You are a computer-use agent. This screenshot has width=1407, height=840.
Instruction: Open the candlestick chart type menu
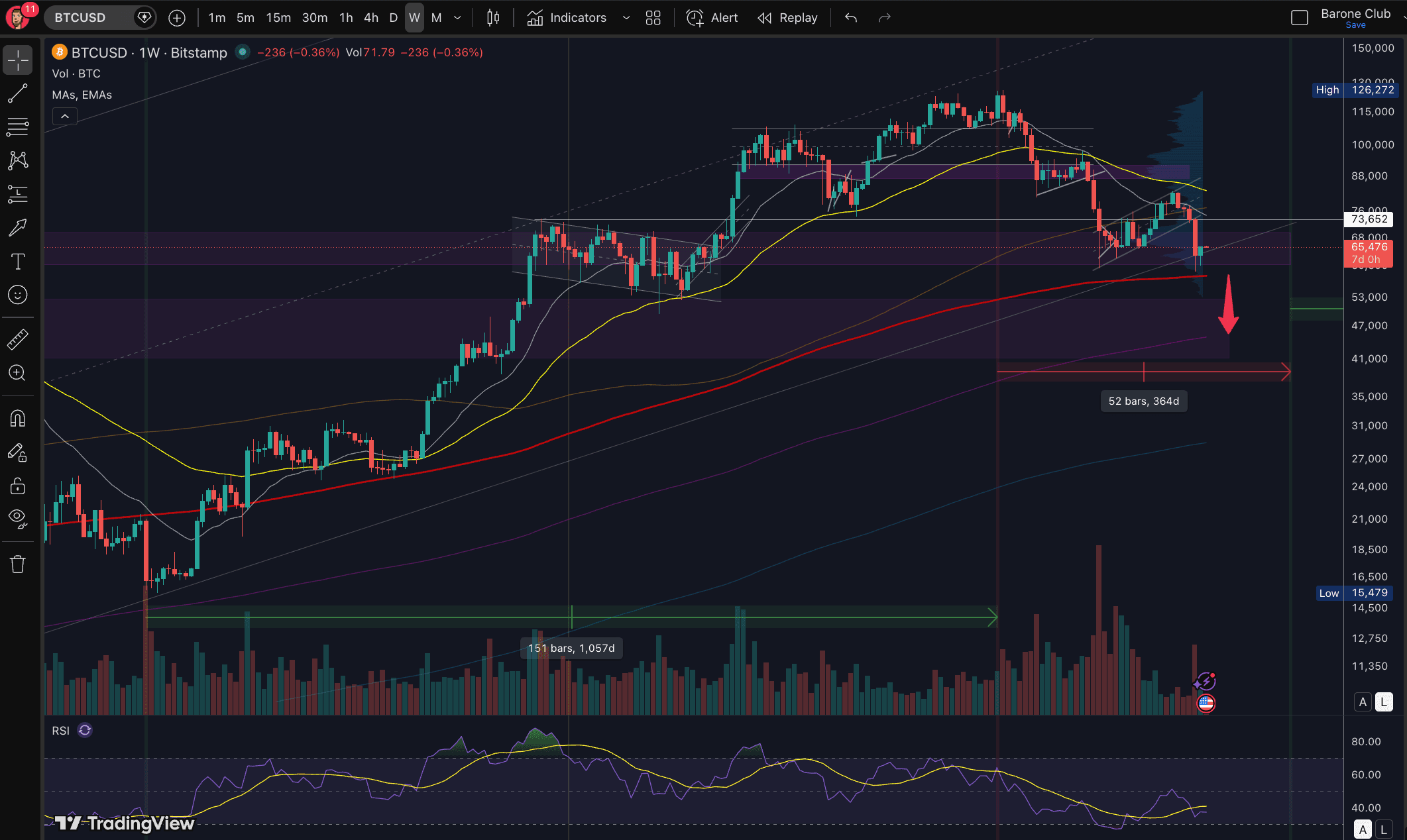[x=493, y=18]
